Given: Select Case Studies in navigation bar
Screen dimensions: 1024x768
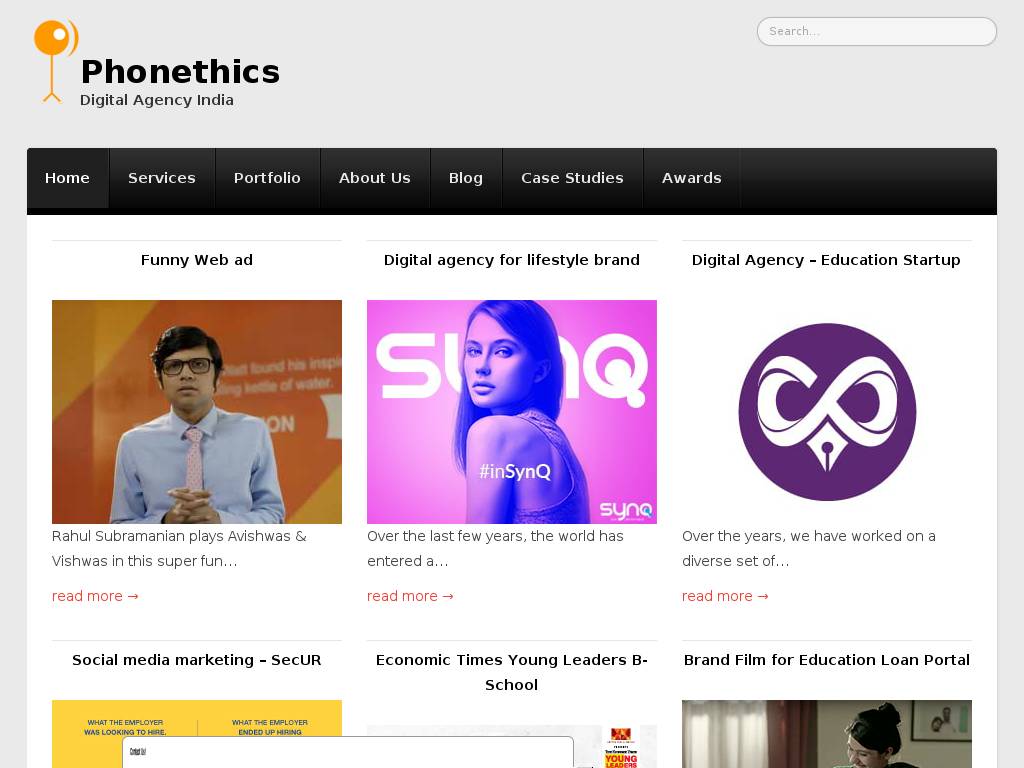Looking at the screenshot, I should [x=572, y=178].
